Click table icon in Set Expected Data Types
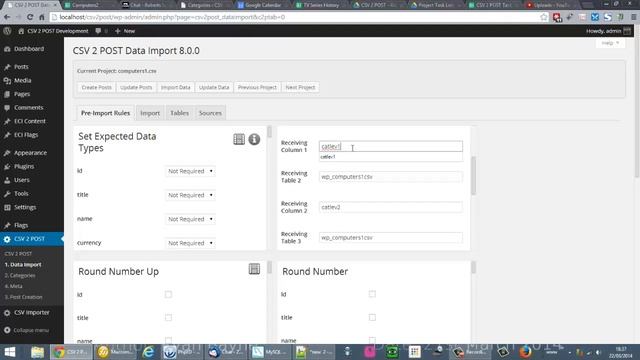 (239, 139)
